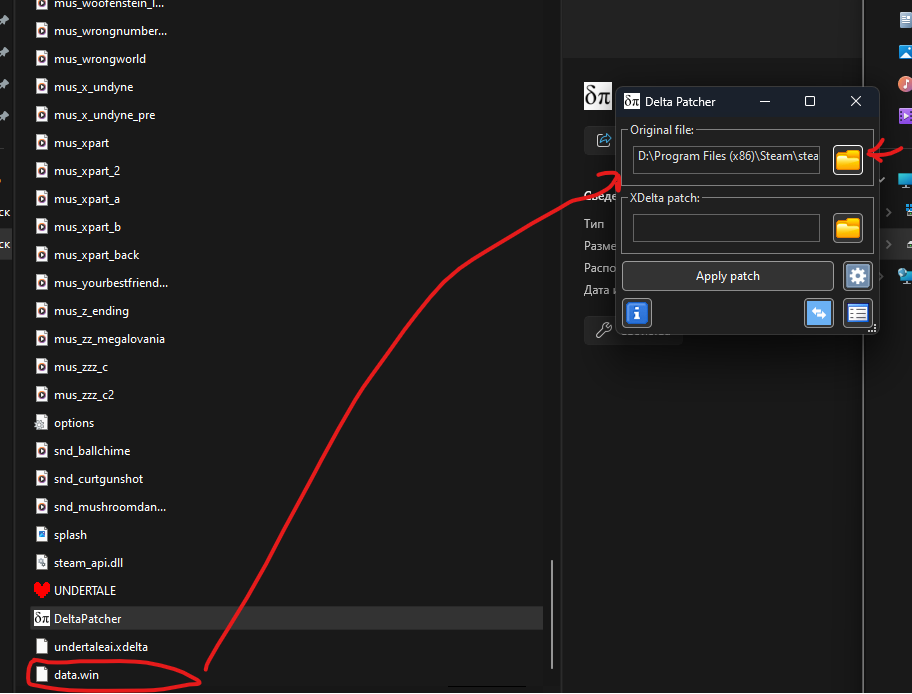Click the DeltaPatcher file list icon
Image resolution: width=912 pixels, height=694 pixels.
point(41,618)
